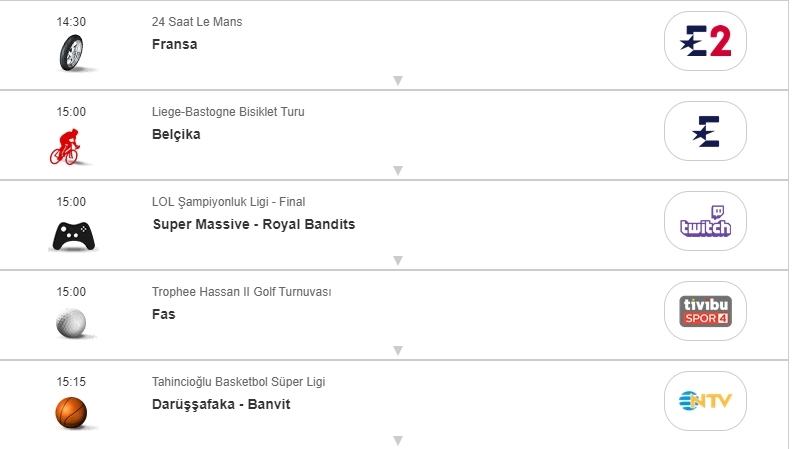Open the Twitch channel logo
This screenshot has height=449, width=792.
[x=705, y=221]
